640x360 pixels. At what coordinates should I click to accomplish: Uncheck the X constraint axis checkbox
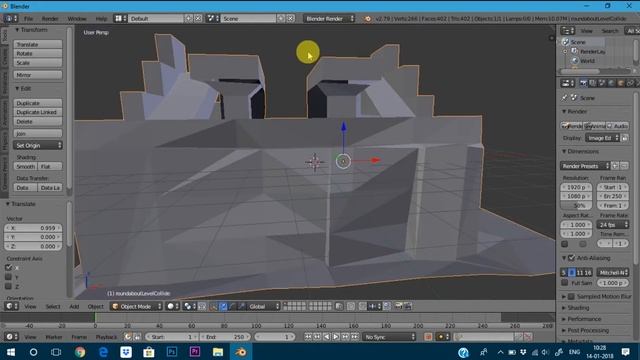click(x=8, y=267)
